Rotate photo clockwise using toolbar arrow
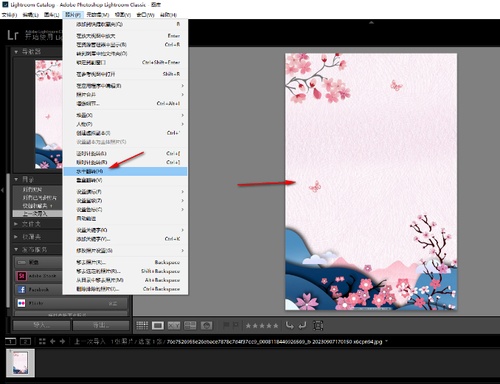This screenshot has height=384, width=500. [x=303, y=325]
